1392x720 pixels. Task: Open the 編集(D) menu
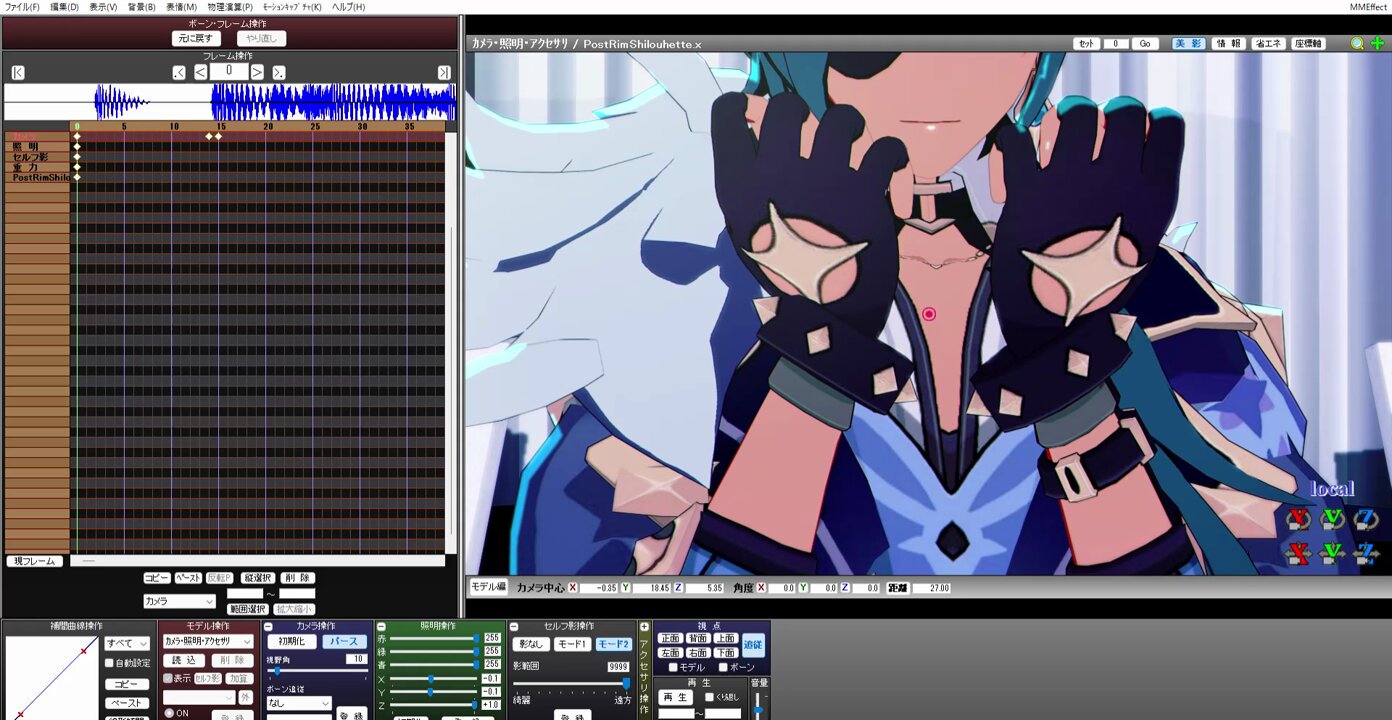pyautogui.click(x=65, y=7)
